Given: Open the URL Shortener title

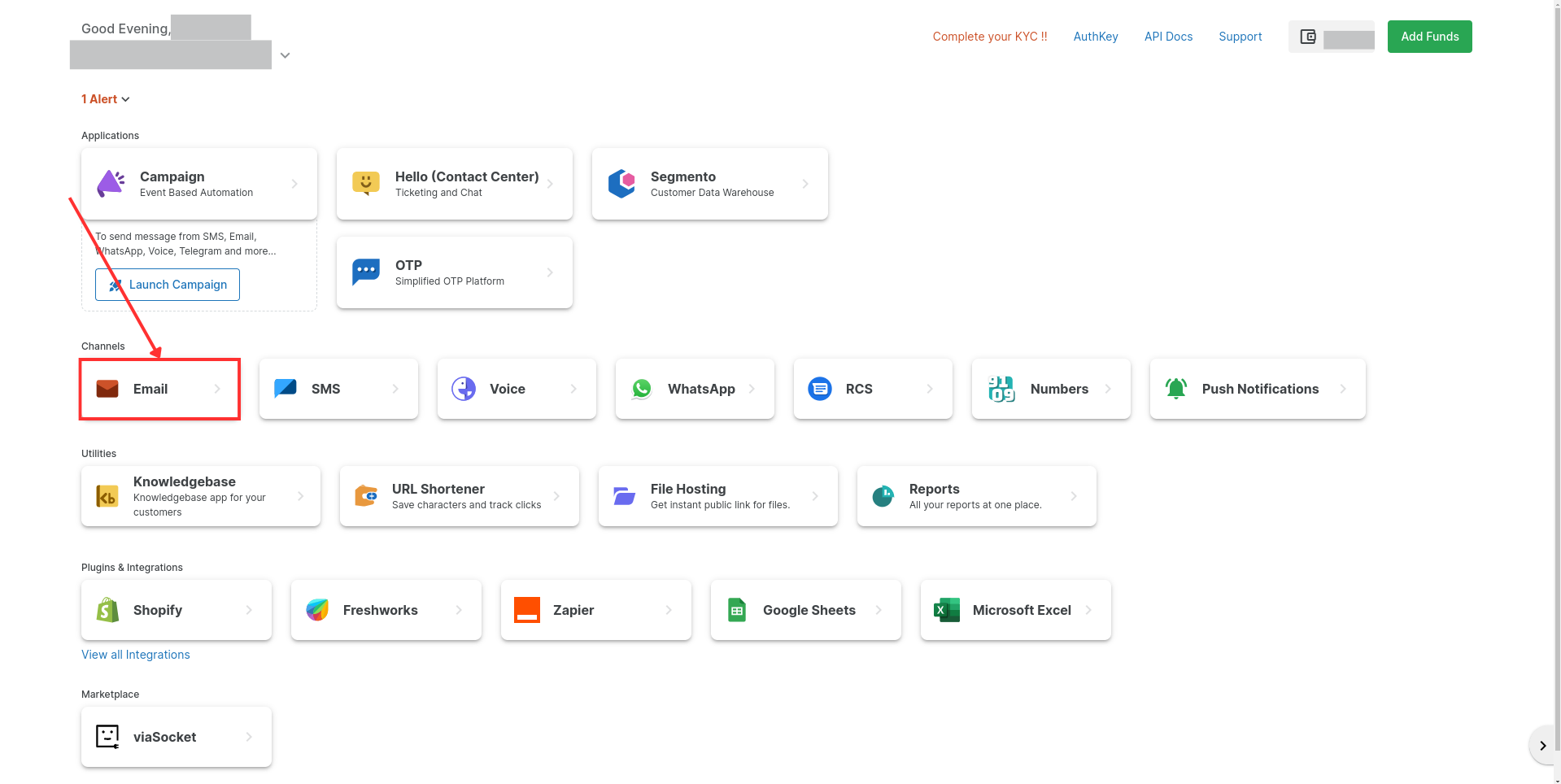Looking at the screenshot, I should (438, 489).
